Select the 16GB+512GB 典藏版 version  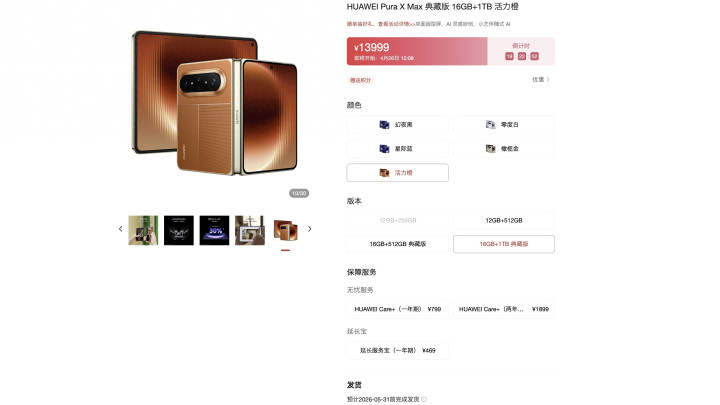[x=397, y=244]
